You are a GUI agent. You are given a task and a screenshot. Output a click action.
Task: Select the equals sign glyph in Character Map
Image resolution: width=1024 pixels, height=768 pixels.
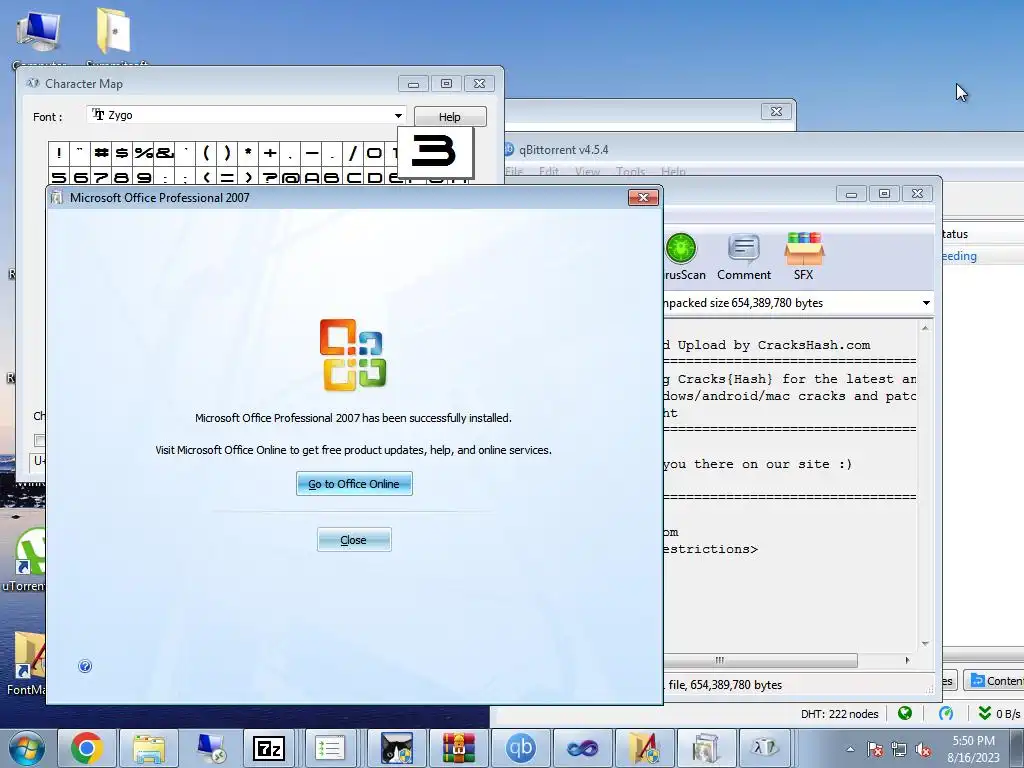(x=227, y=176)
